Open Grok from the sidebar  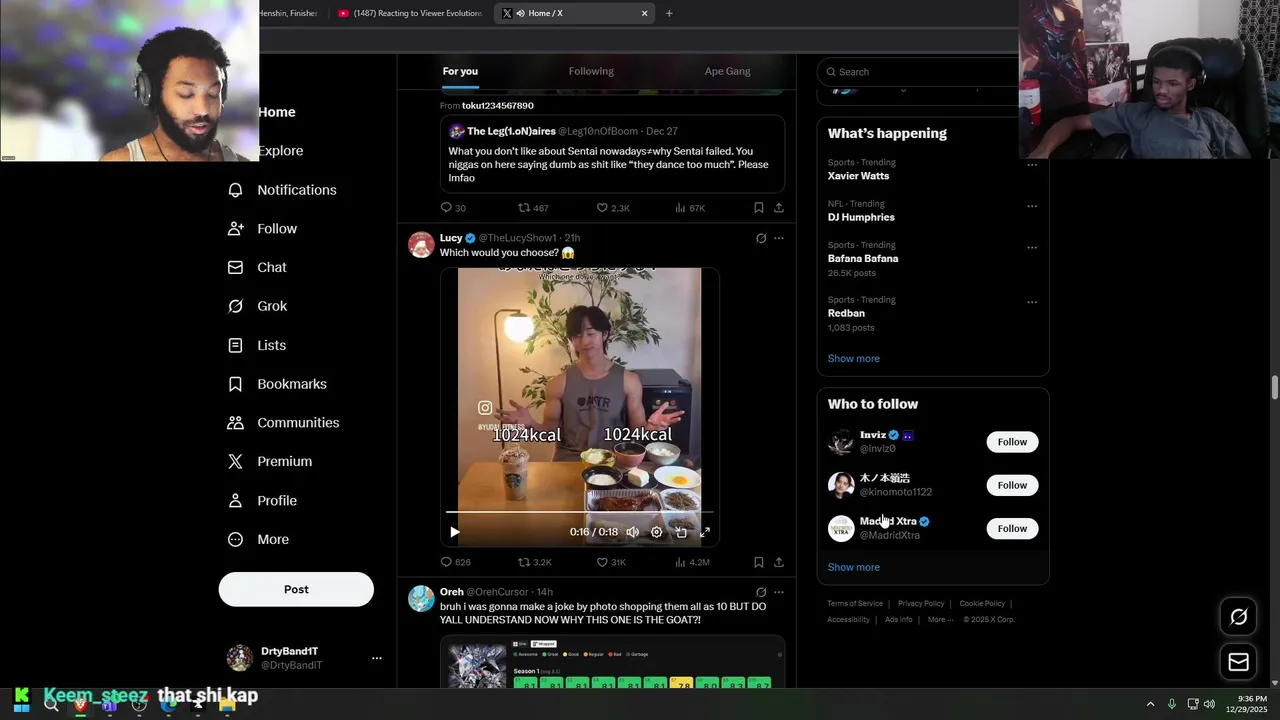coord(258,307)
